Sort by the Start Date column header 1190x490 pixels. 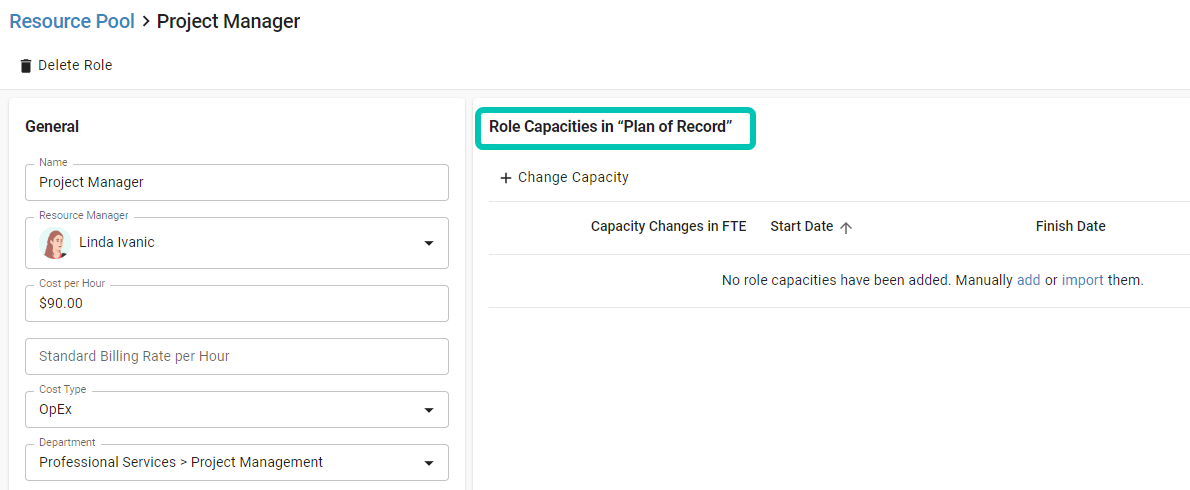tap(801, 226)
